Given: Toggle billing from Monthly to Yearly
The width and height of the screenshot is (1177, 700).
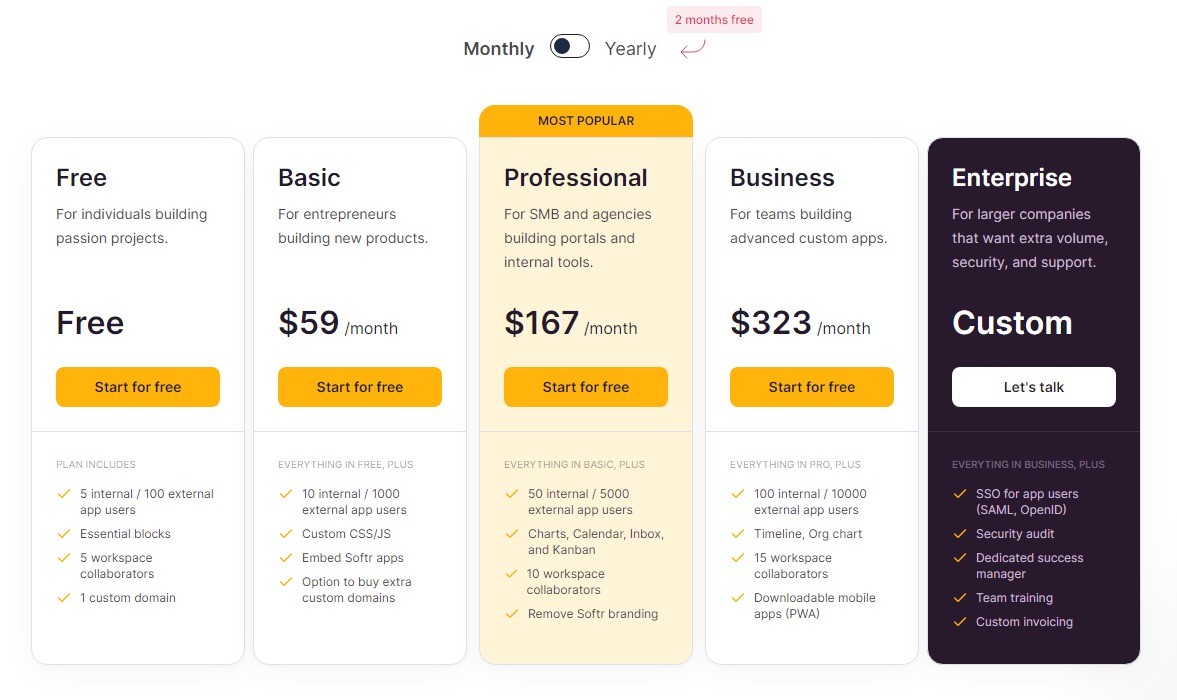Looking at the screenshot, I should (x=569, y=46).
